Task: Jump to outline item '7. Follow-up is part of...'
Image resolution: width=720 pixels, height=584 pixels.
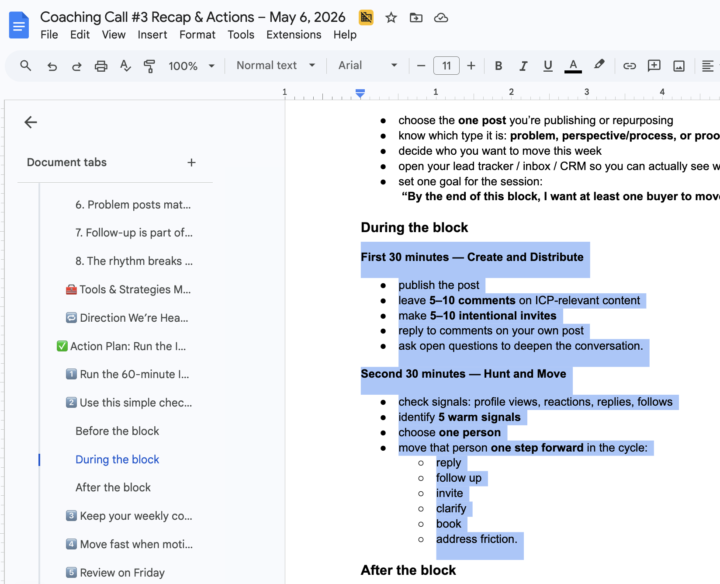Action: (x=134, y=233)
